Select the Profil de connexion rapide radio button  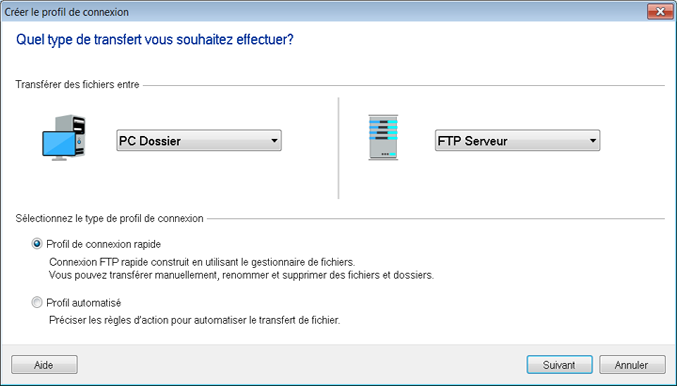37,244
